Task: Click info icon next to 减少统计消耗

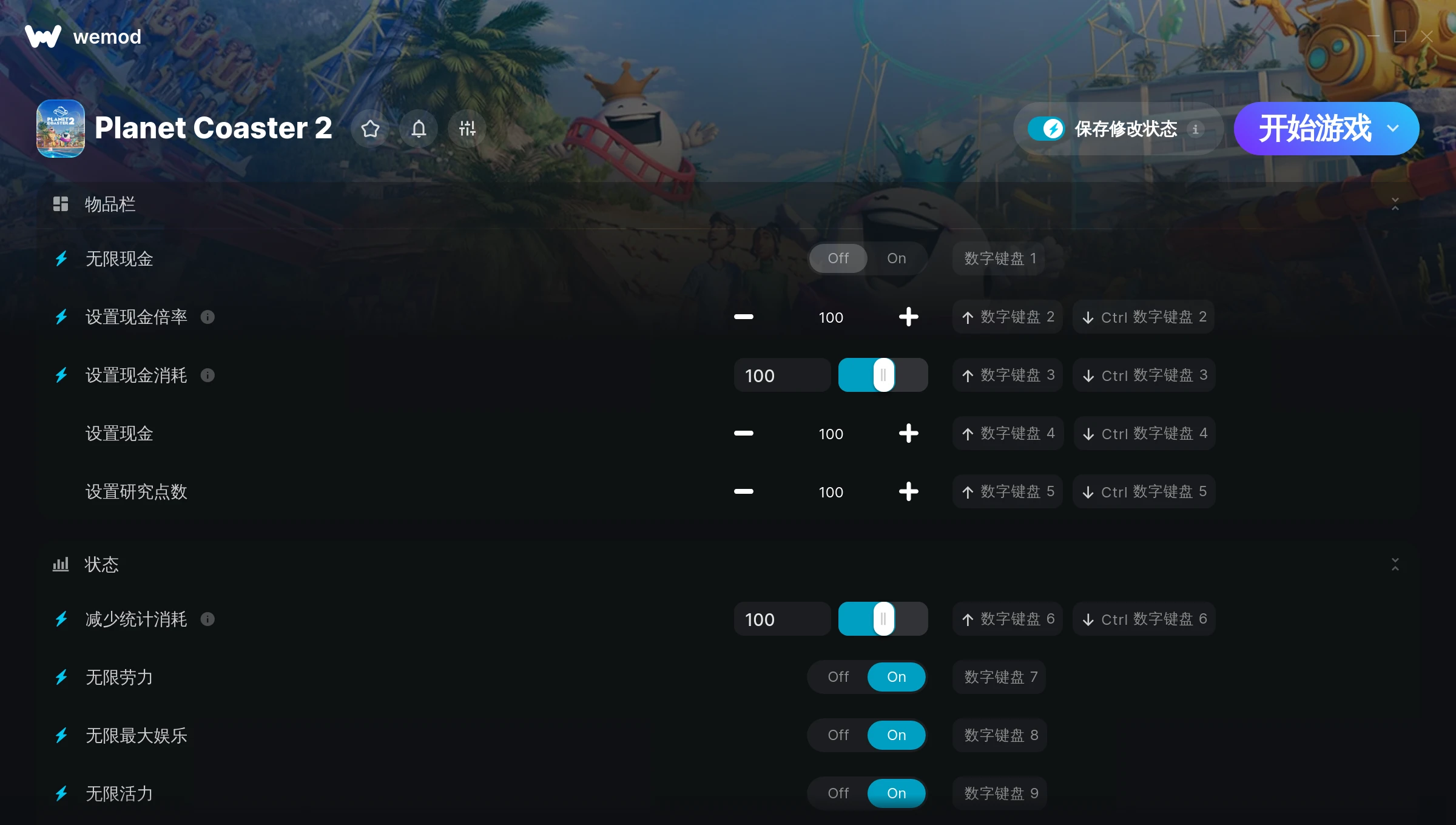Action: point(207,619)
